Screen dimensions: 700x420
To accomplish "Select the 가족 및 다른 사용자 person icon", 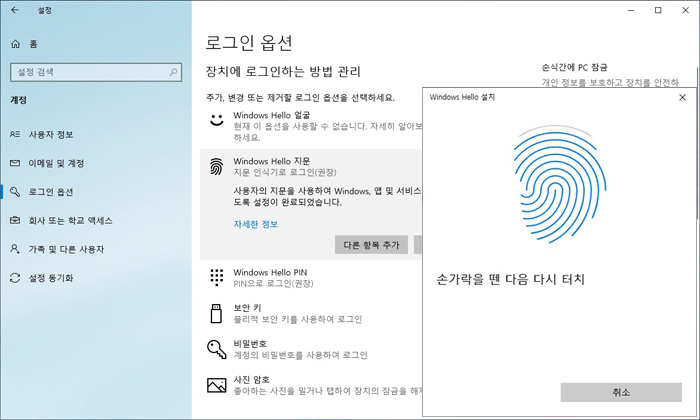I will click(15, 249).
